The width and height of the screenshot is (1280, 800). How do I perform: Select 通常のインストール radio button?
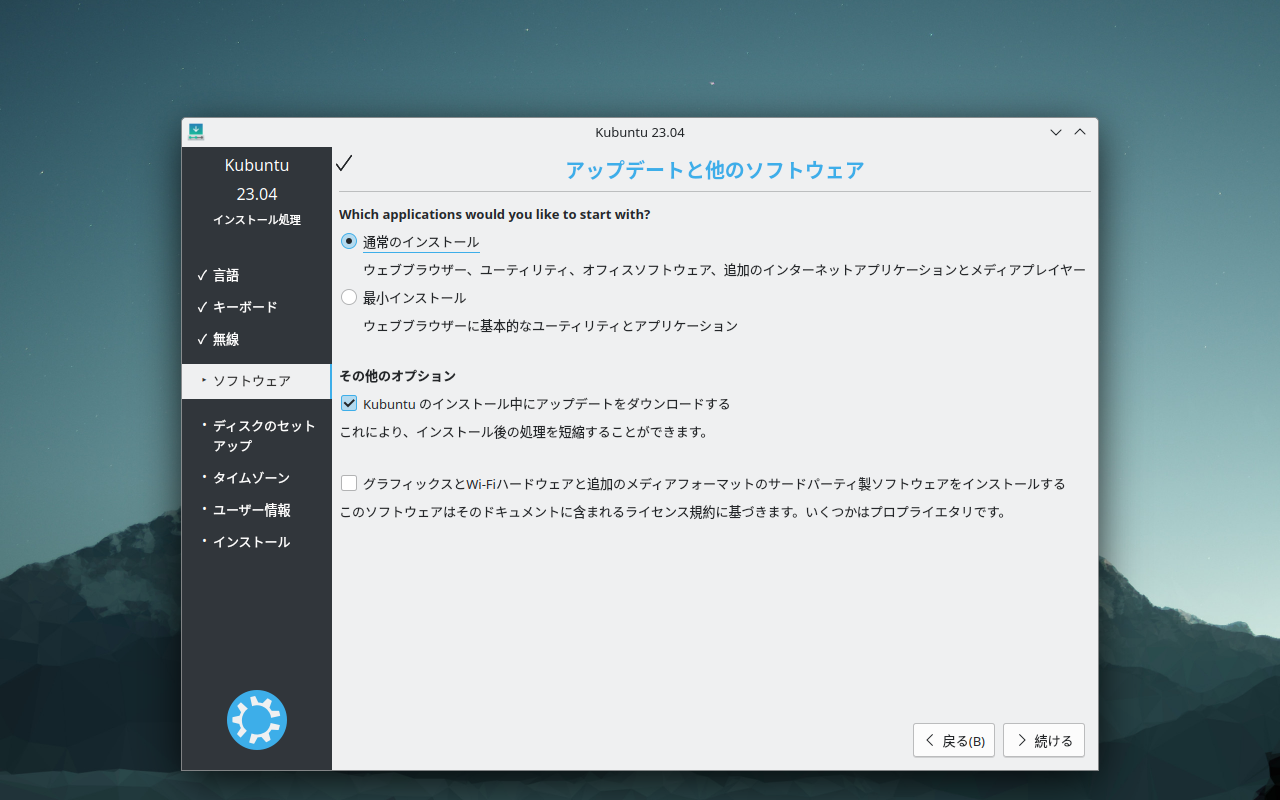349,241
